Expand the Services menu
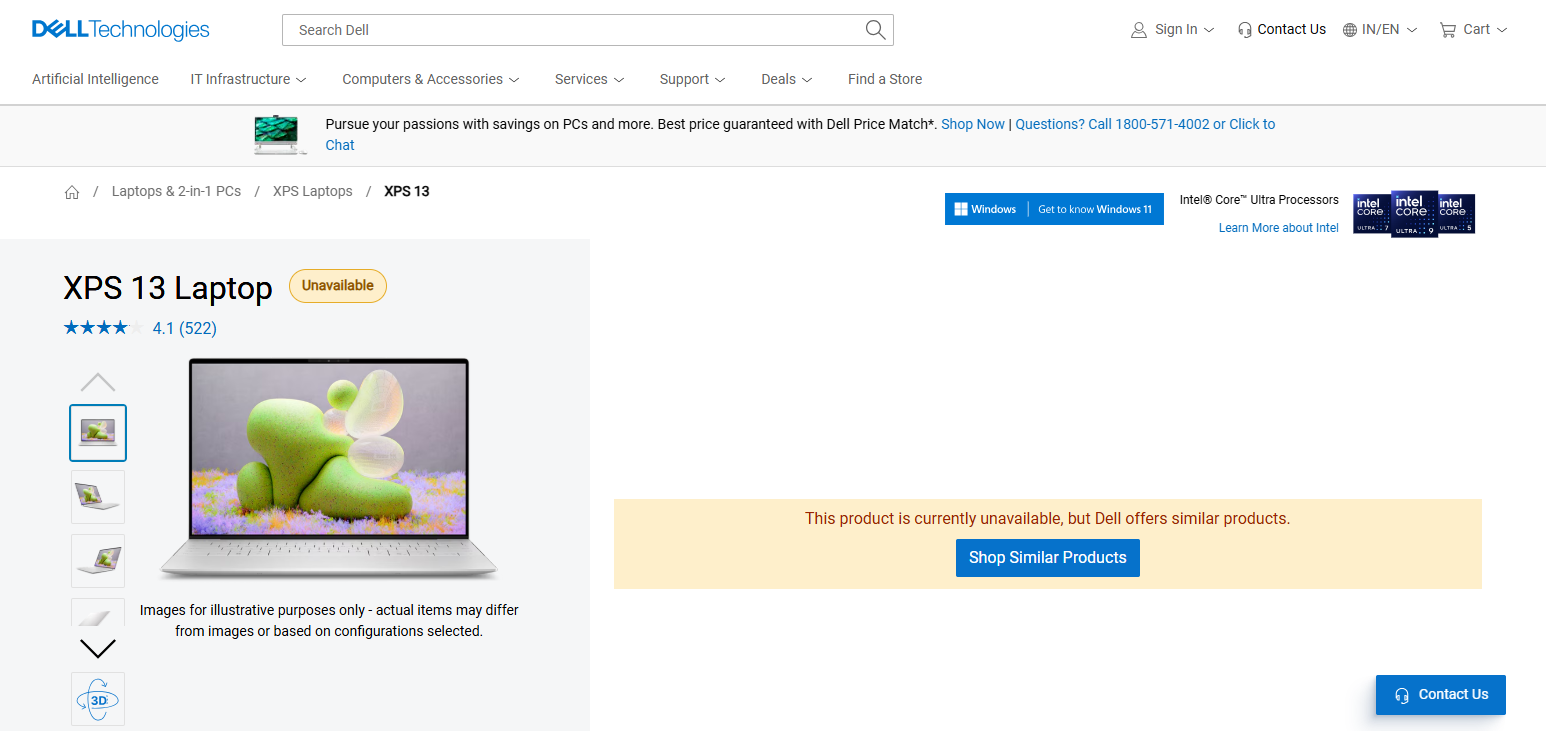 (x=590, y=79)
